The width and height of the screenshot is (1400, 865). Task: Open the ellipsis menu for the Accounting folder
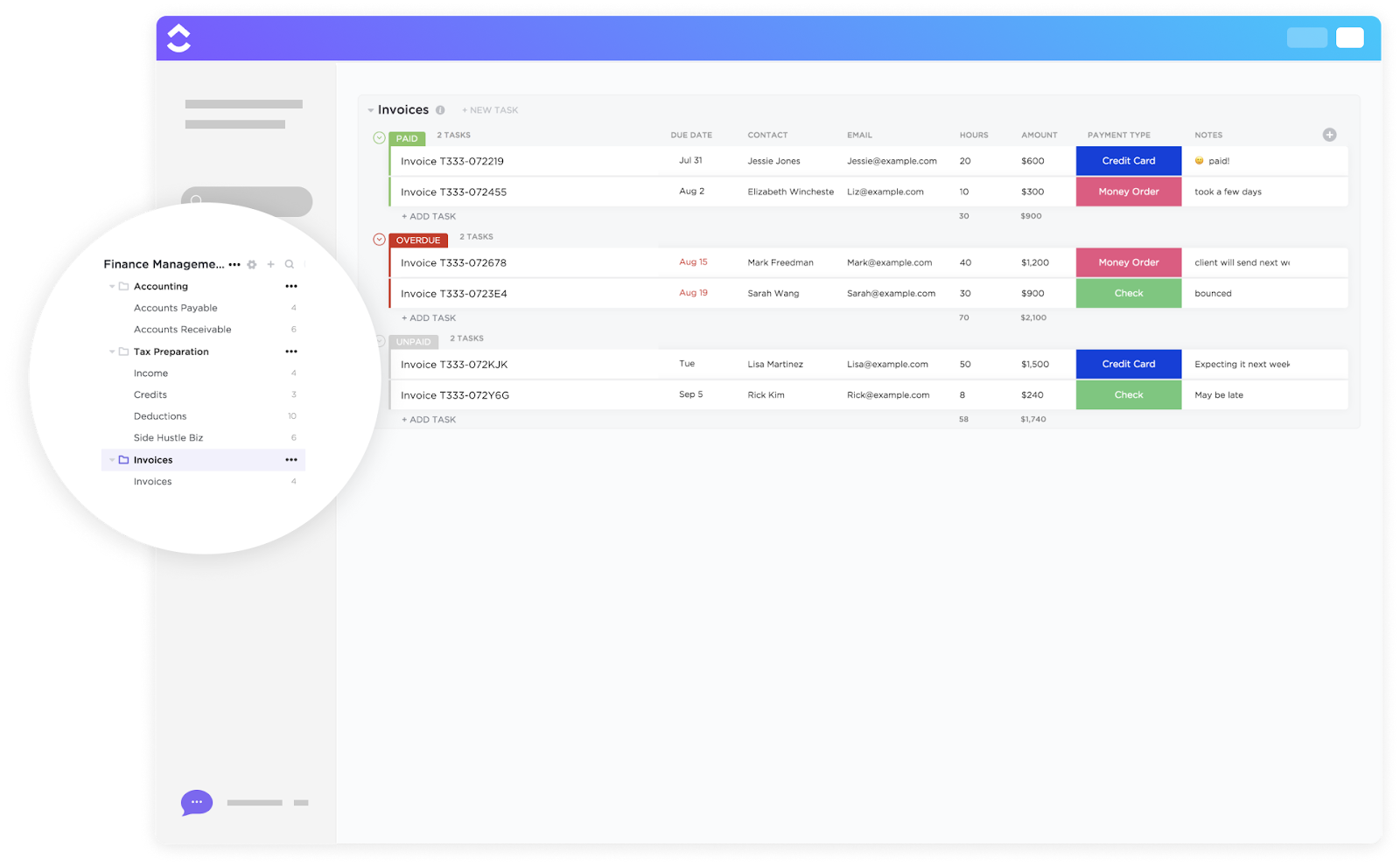[x=291, y=285]
